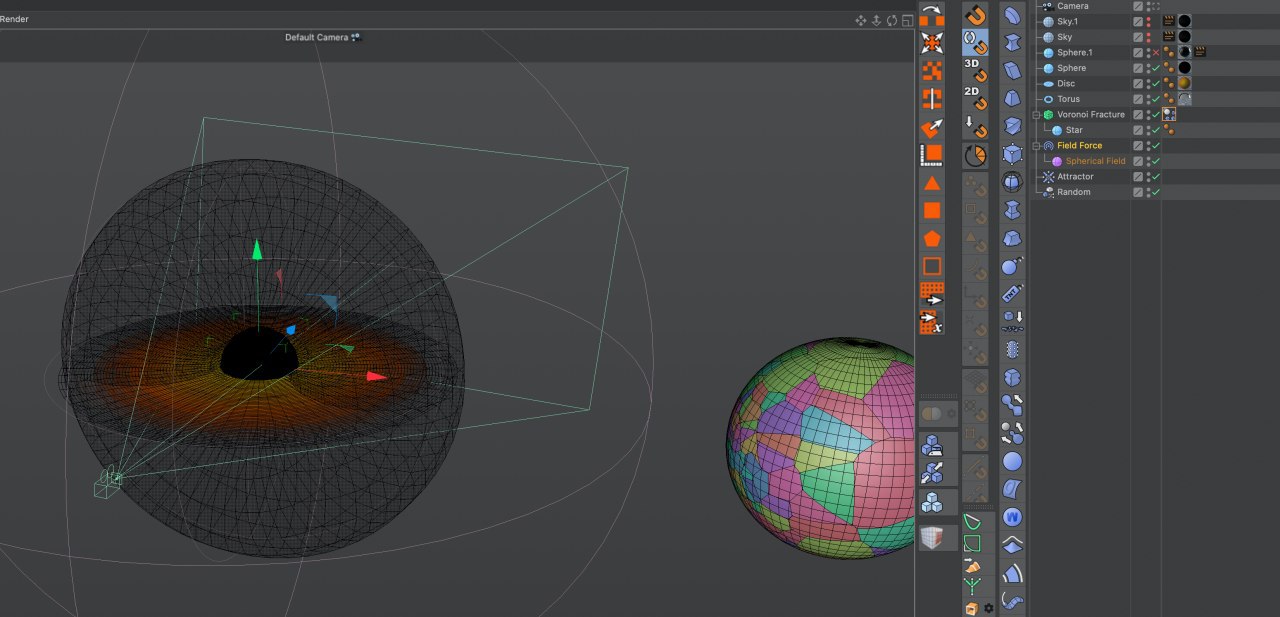
Task: Click the green Y-axis arrow handle
Action: [x=257, y=249]
